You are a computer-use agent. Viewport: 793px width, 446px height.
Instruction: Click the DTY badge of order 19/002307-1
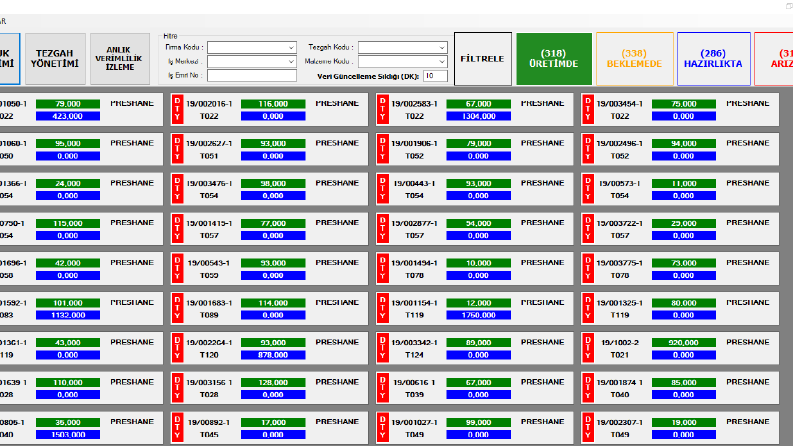[588, 428]
